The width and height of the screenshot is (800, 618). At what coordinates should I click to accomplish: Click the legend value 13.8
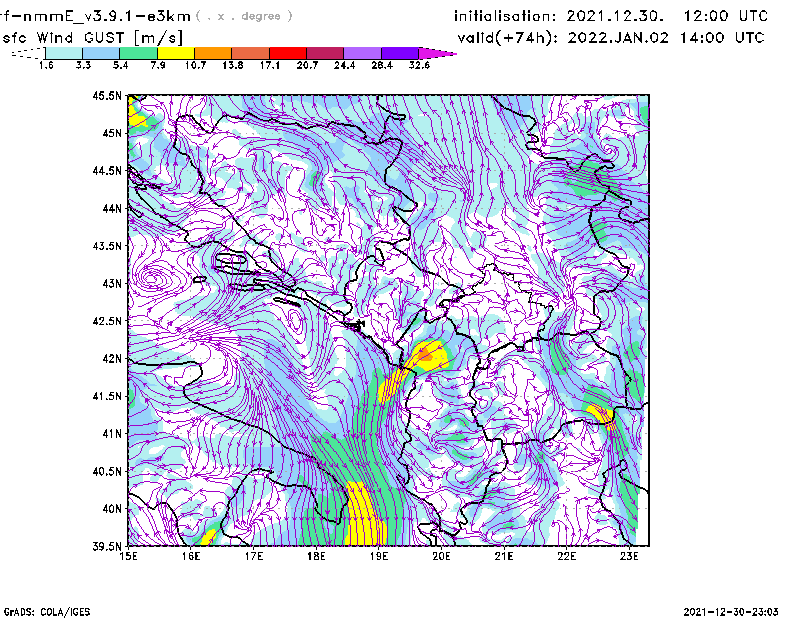click(x=233, y=65)
